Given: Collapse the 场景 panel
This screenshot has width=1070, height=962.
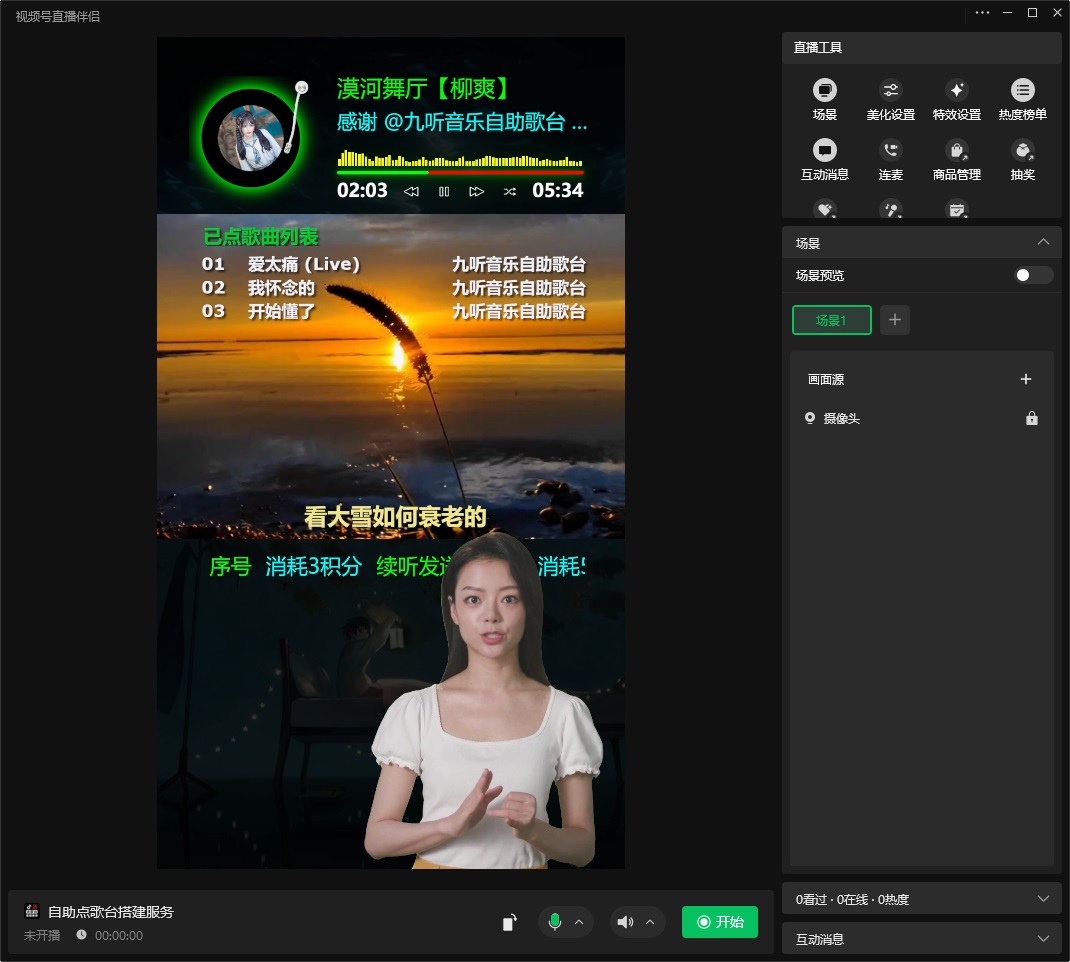Looking at the screenshot, I should [x=1043, y=243].
